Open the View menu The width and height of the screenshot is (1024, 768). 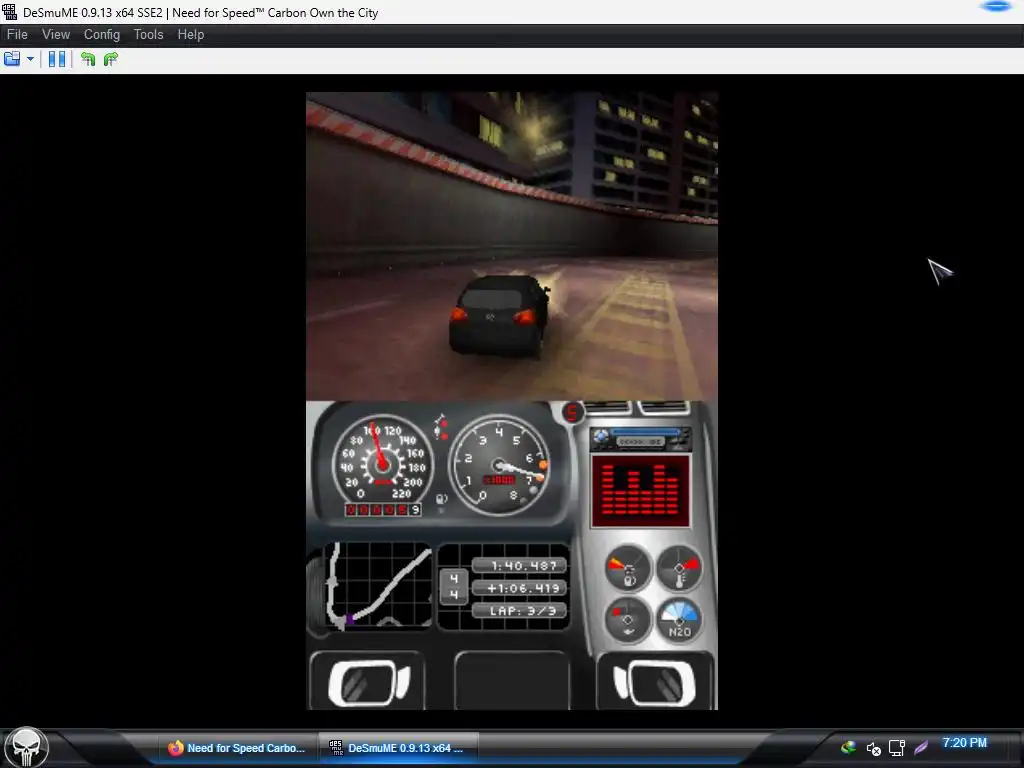(x=56, y=35)
